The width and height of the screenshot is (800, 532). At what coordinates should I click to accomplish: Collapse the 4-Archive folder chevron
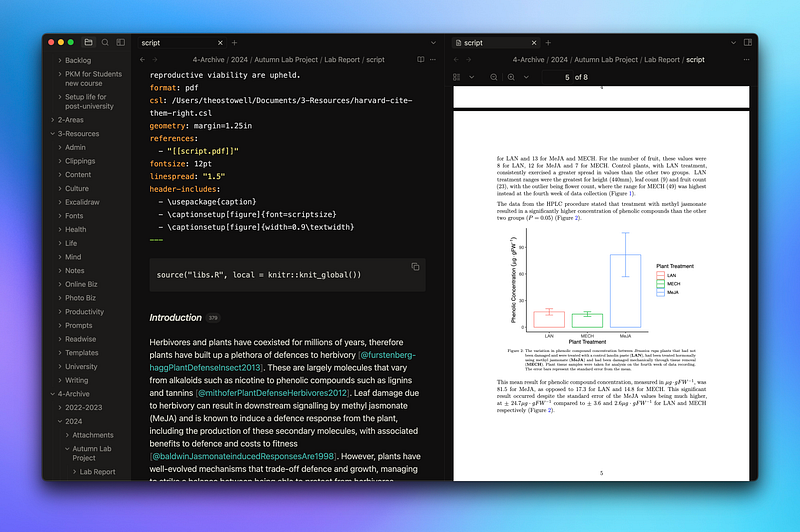pyautogui.click(x=53, y=394)
